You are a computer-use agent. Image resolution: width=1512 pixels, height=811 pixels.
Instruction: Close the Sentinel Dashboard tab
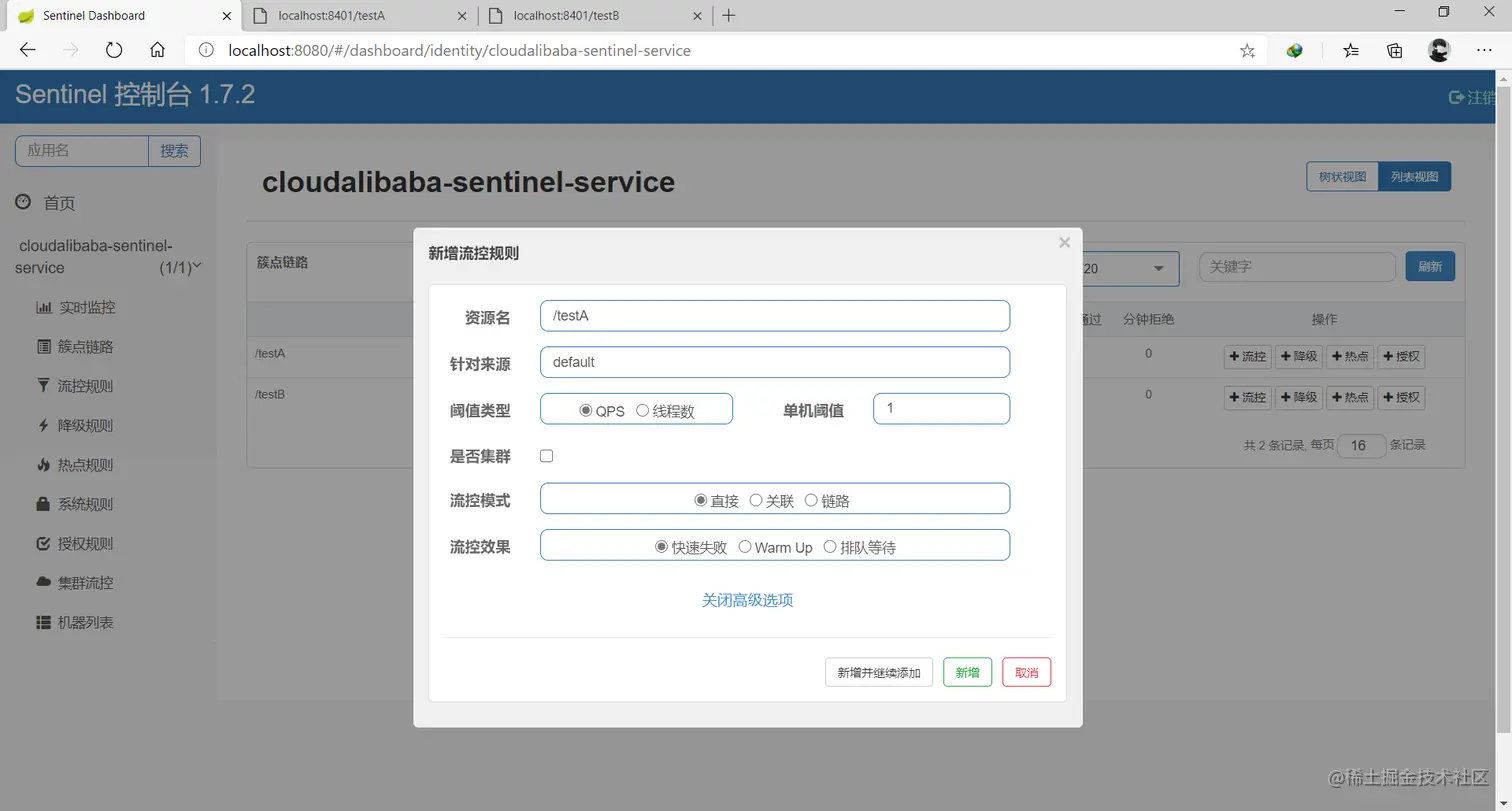[x=226, y=16]
